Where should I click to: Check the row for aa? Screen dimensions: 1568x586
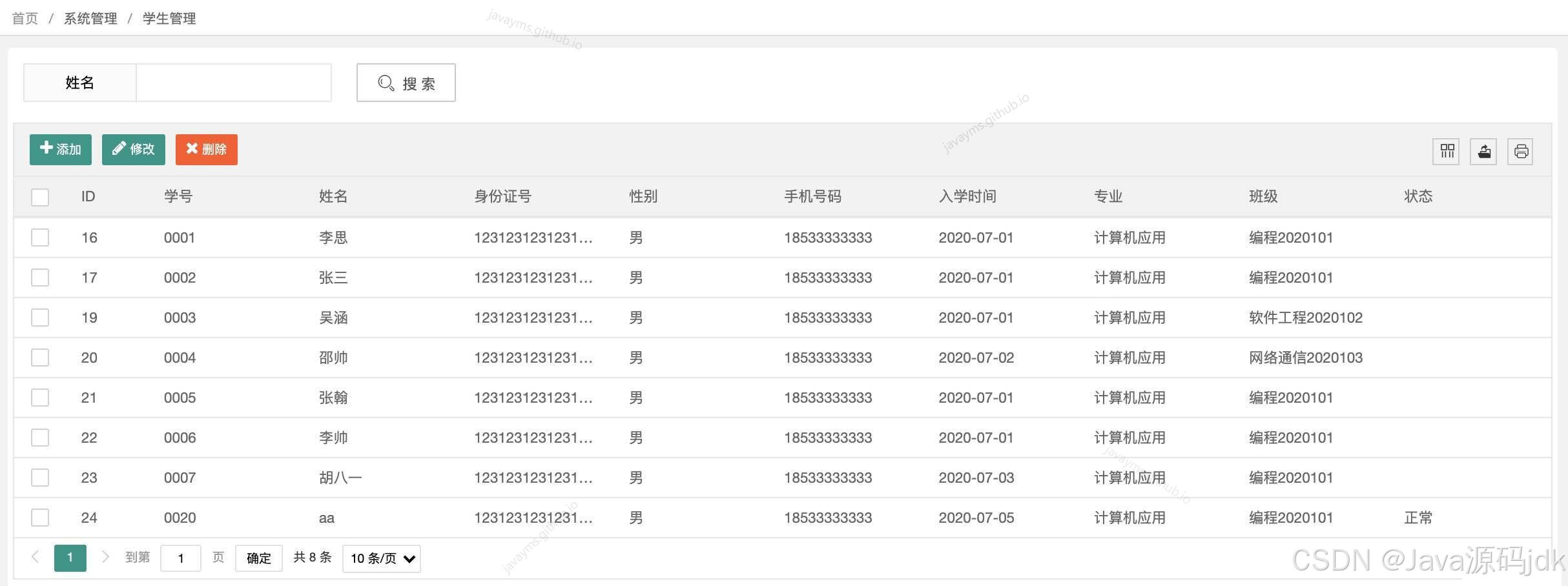[x=40, y=518]
